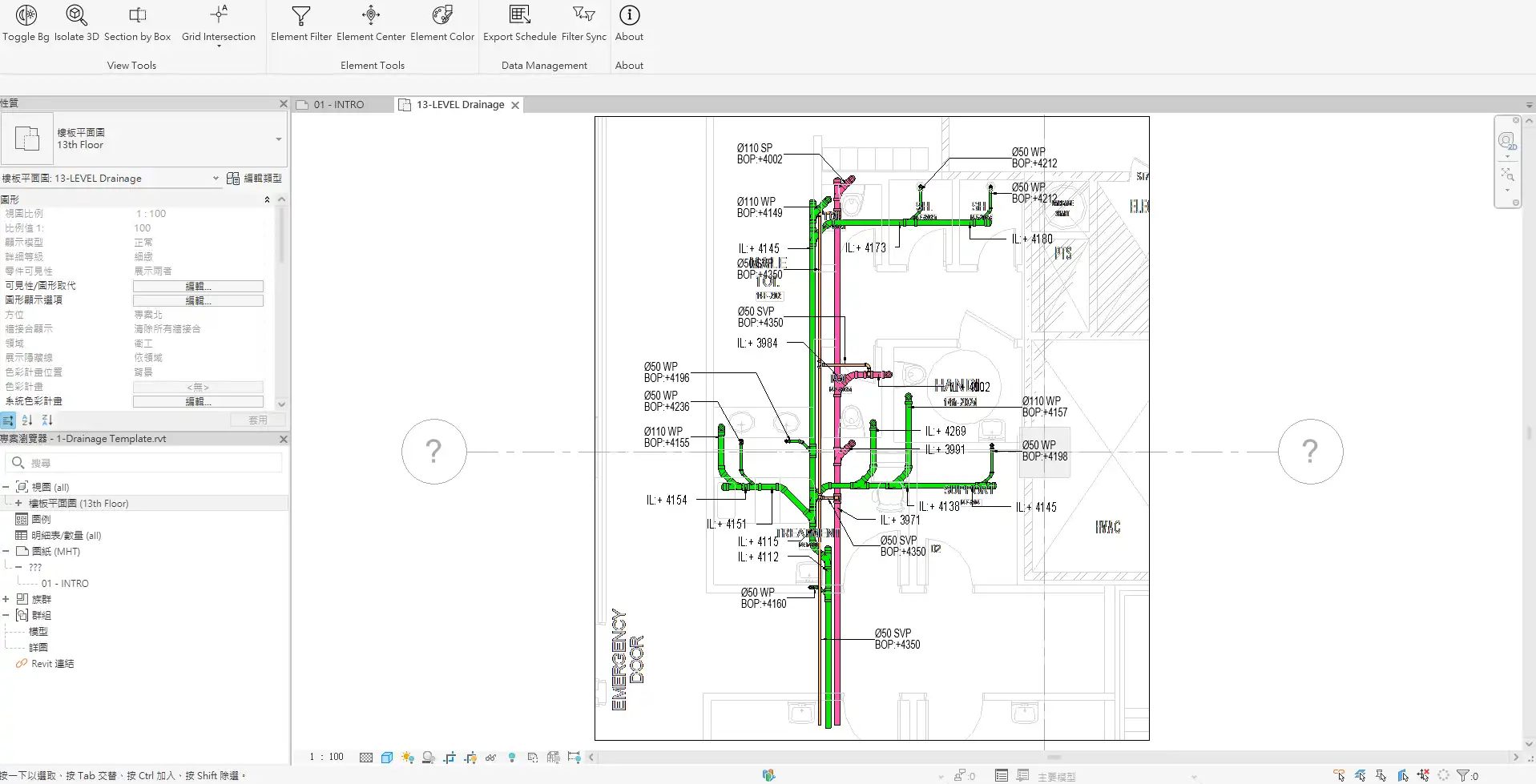Open the Grid Intersection dropdown arrow
Screen dimensions: 1536x784
tap(219, 46)
